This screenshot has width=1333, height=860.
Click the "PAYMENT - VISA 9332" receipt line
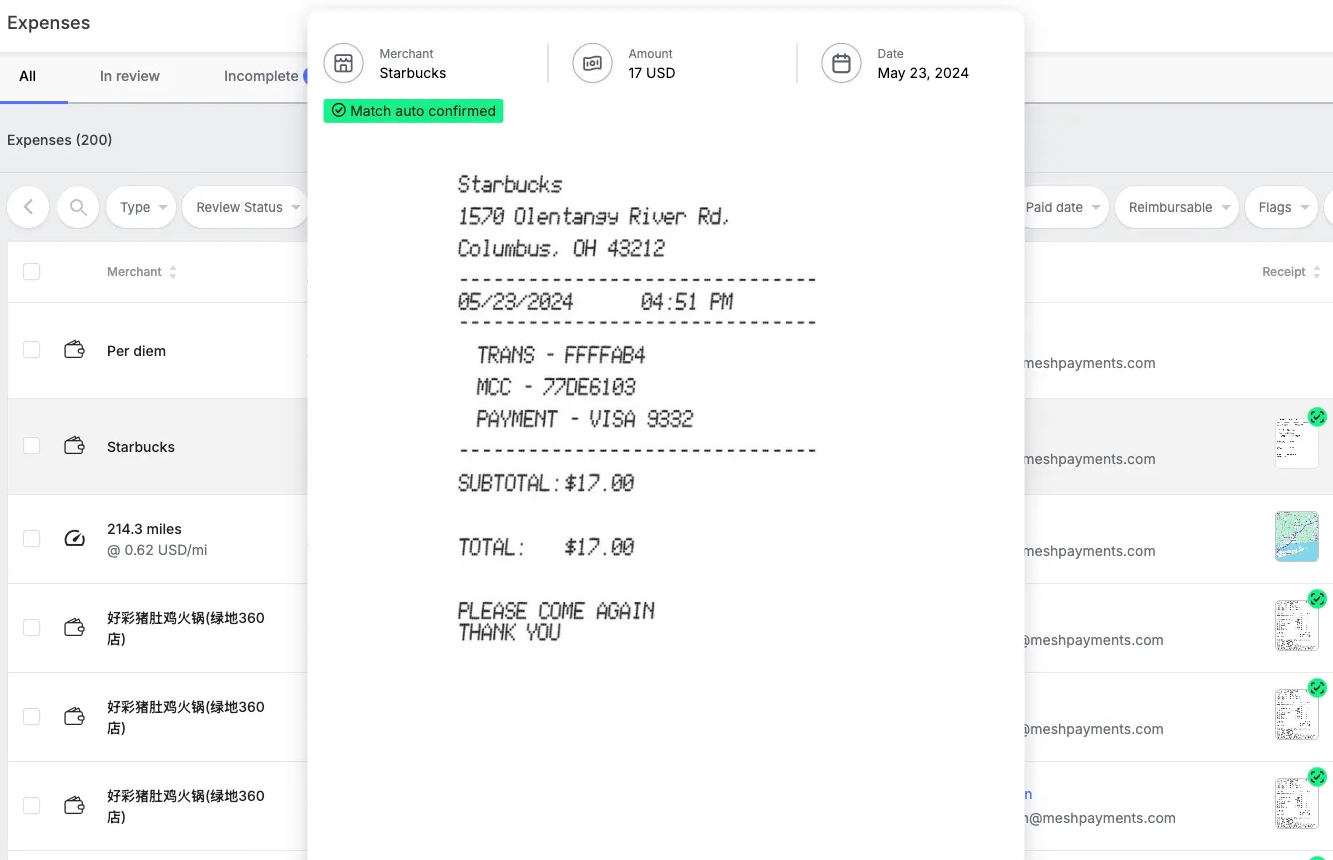pyautogui.click(x=585, y=419)
